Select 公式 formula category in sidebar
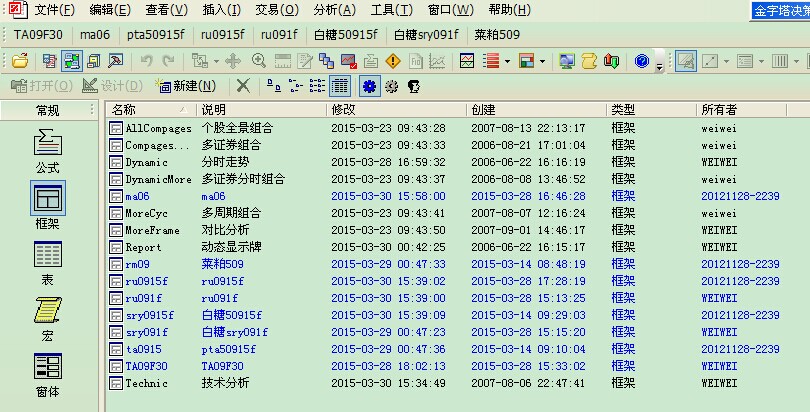The image size is (810, 412). coord(48,151)
